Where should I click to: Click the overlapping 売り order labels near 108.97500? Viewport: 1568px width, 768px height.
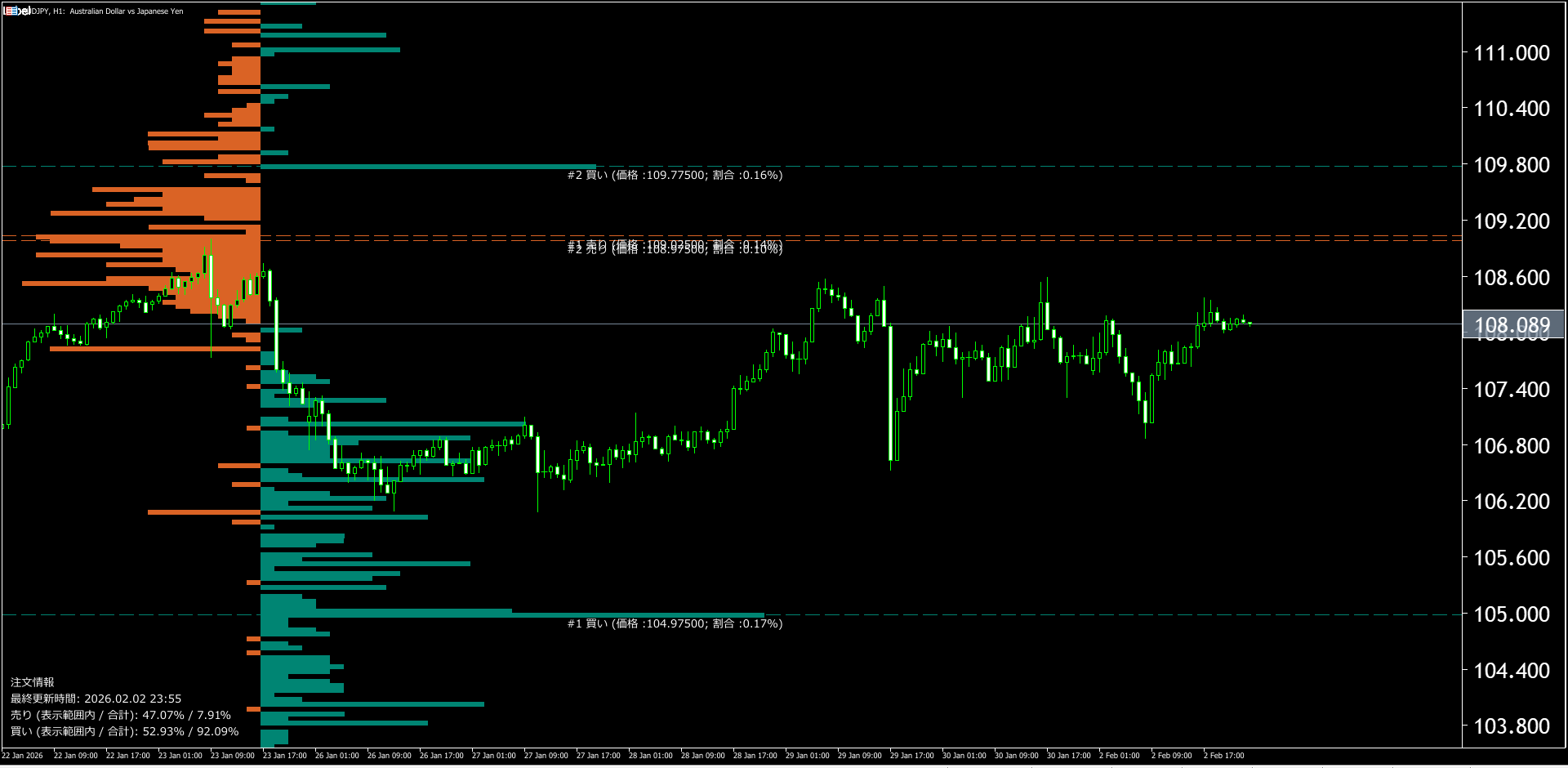click(x=675, y=247)
